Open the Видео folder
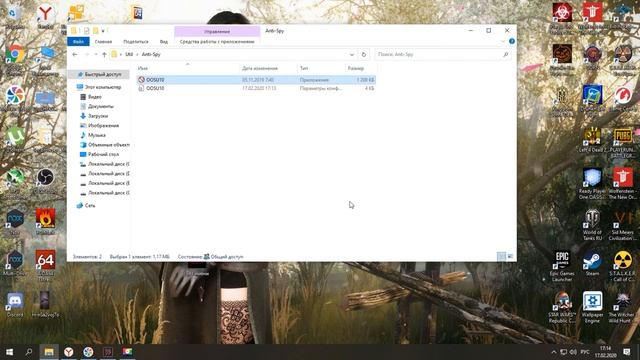Screen dimensions: 640x360 (x=91, y=97)
